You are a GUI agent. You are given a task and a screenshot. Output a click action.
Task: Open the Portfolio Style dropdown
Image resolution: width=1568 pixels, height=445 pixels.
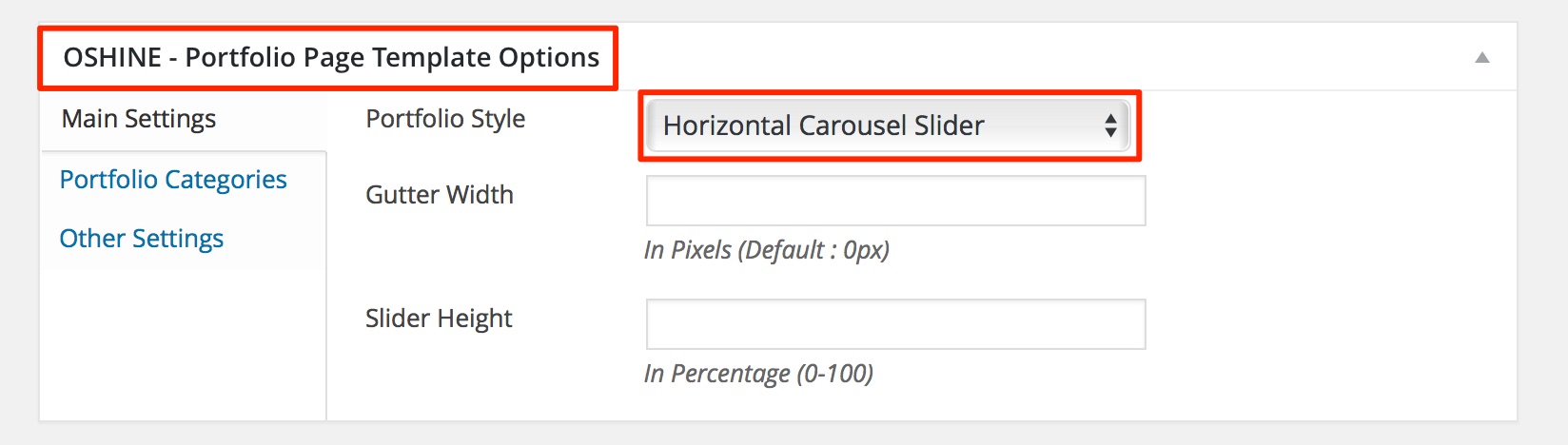click(887, 126)
